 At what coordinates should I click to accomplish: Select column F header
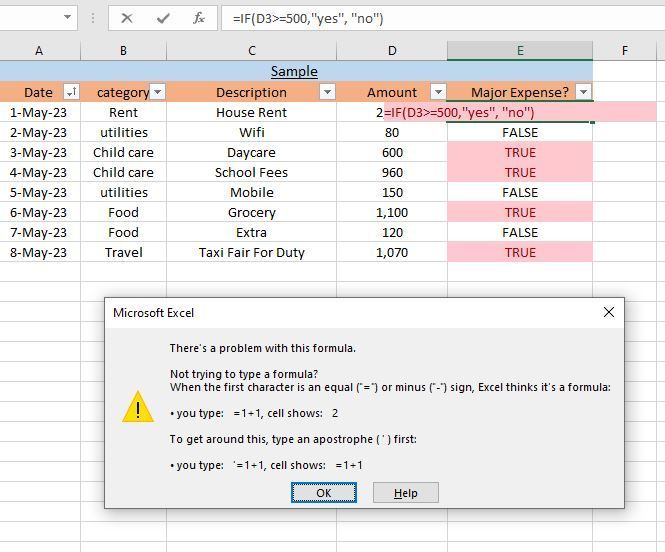pyautogui.click(x=624, y=51)
